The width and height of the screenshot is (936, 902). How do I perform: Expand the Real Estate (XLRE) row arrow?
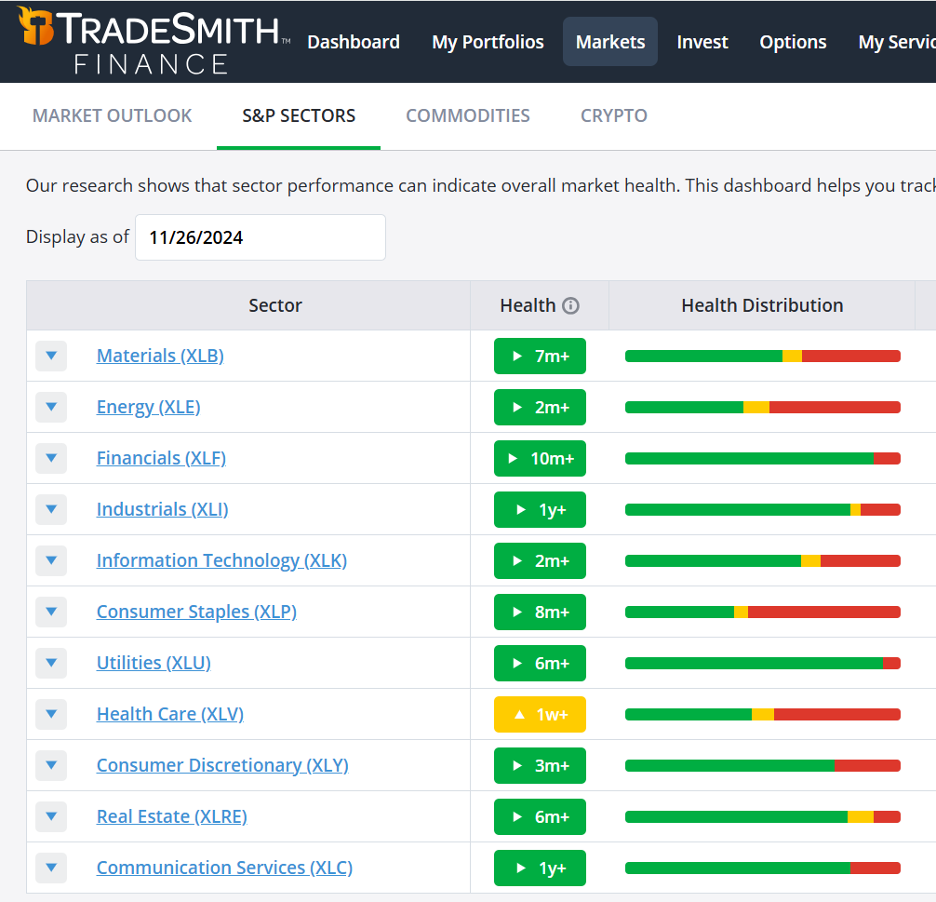(51, 817)
